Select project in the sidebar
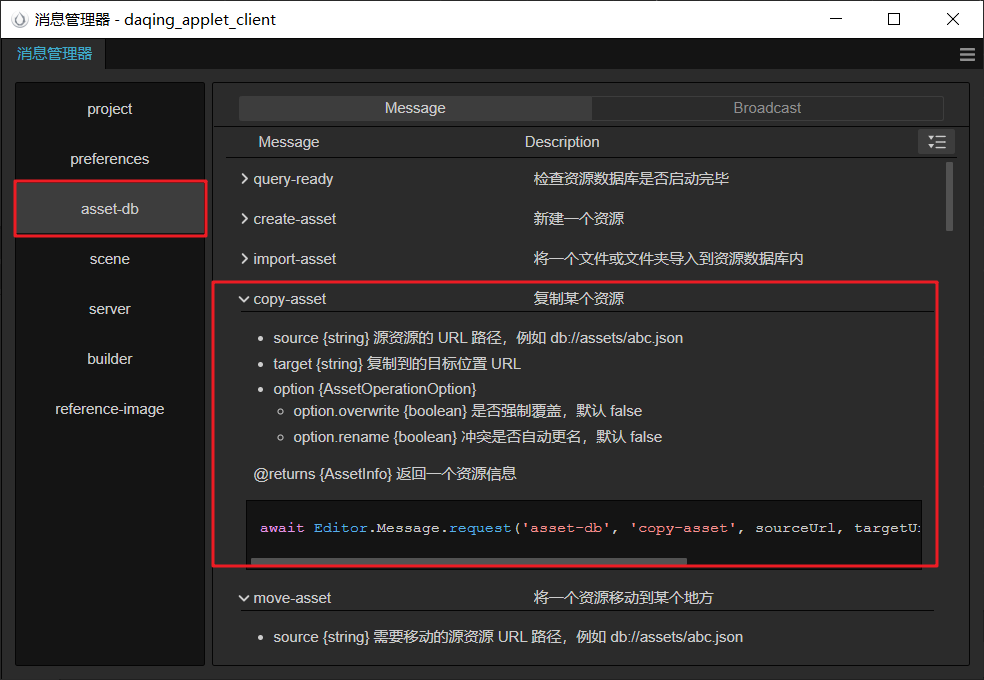 point(110,109)
